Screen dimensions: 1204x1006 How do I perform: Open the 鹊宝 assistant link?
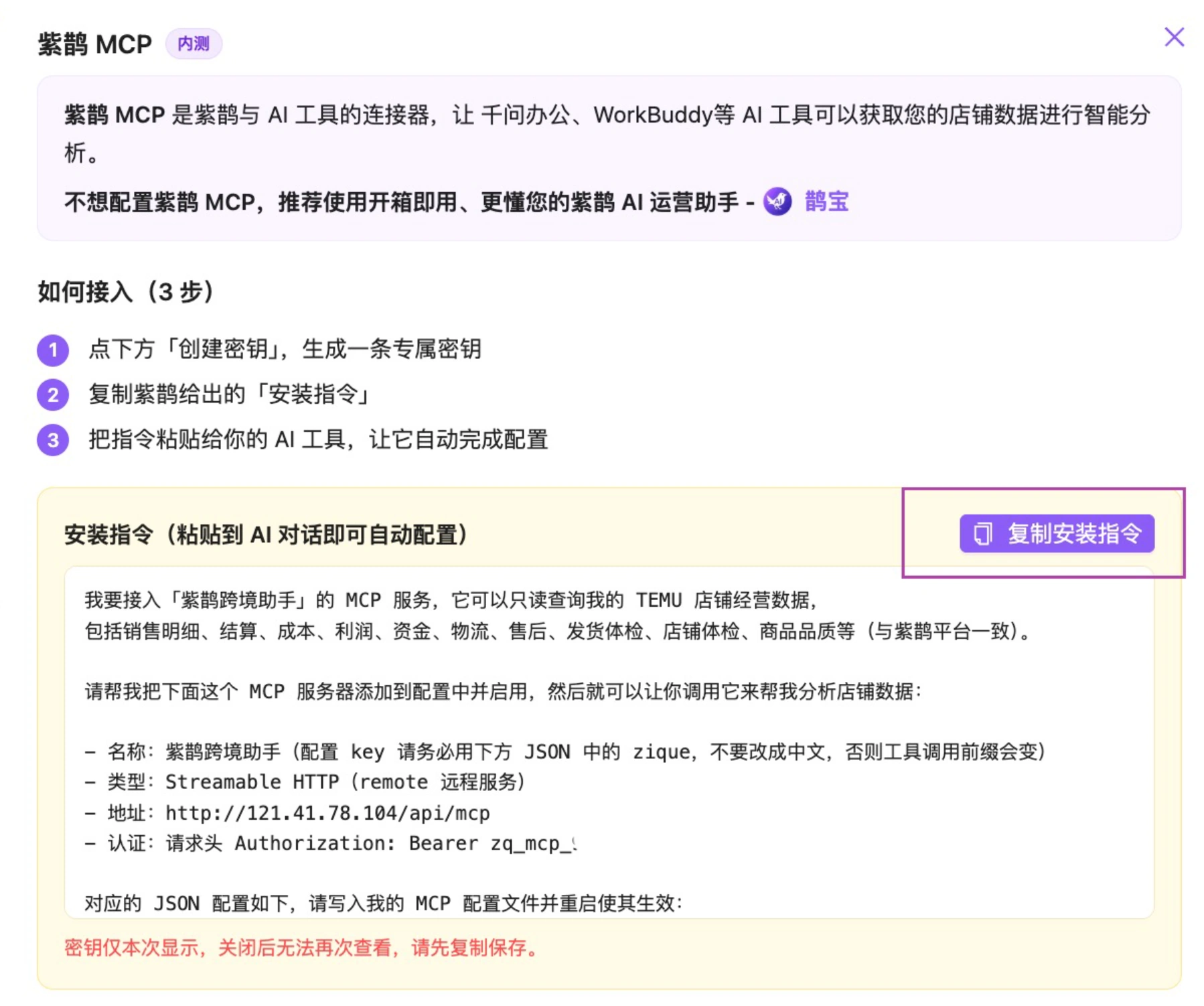click(x=826, y=201)
